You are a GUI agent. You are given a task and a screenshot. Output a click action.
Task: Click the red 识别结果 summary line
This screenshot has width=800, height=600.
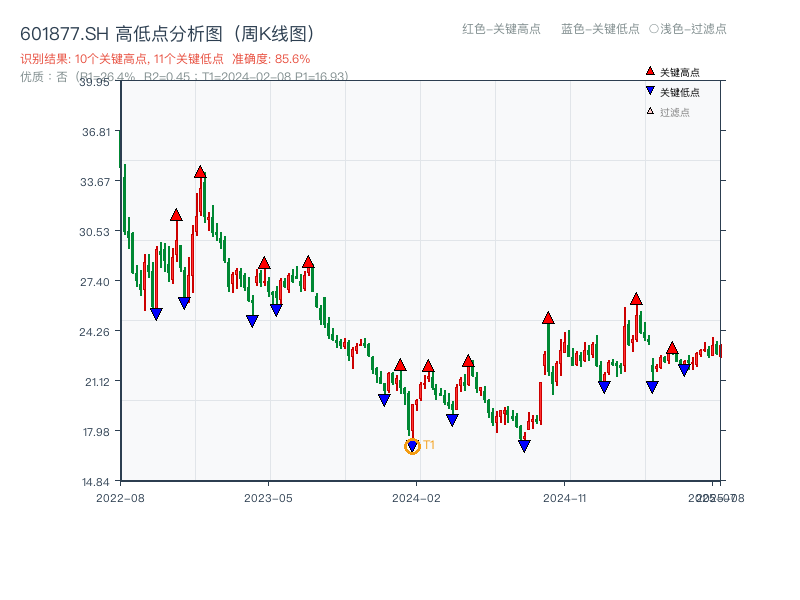[x=165, y=59]
